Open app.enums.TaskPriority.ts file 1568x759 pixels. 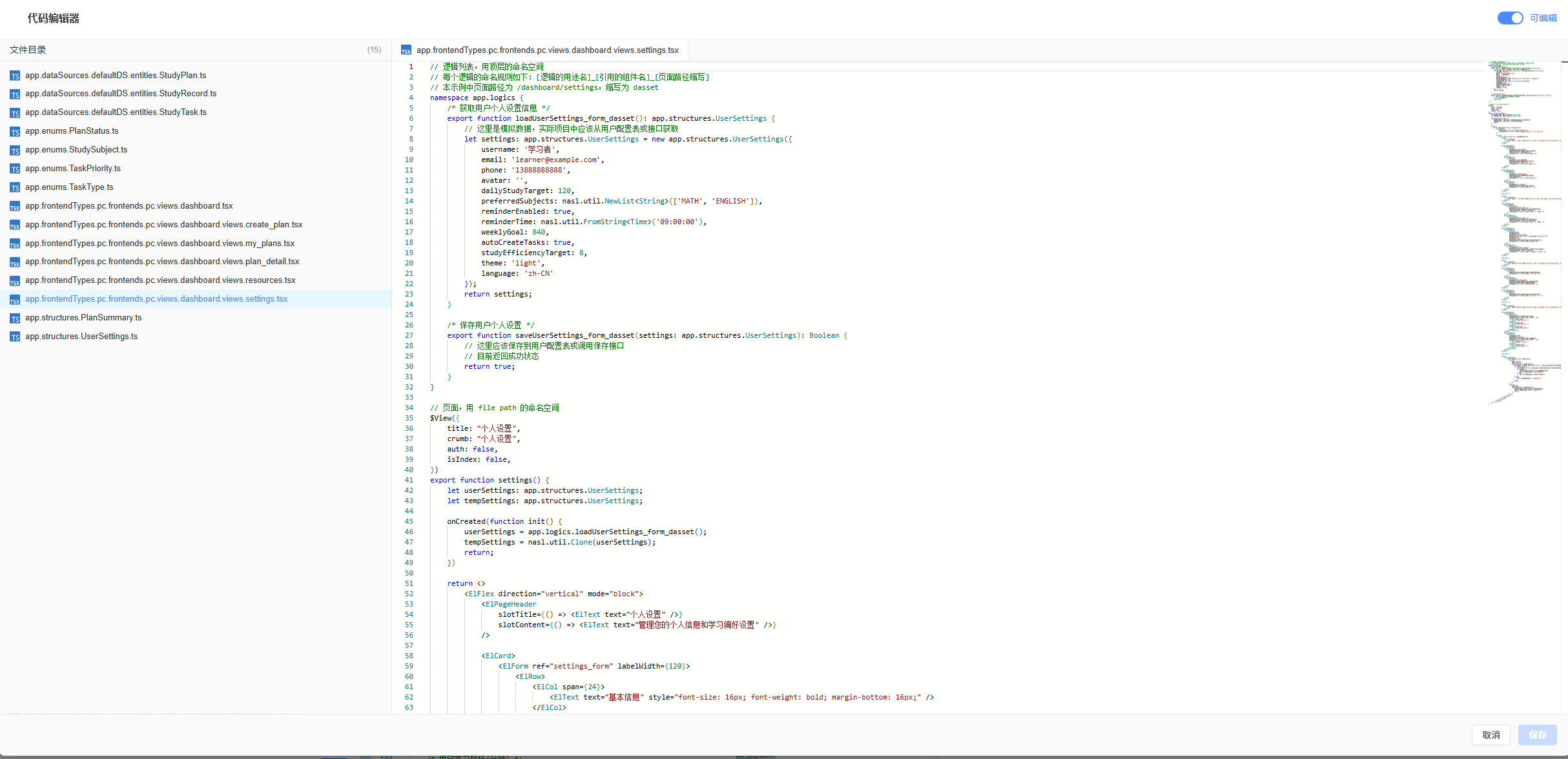pos(73,169)
